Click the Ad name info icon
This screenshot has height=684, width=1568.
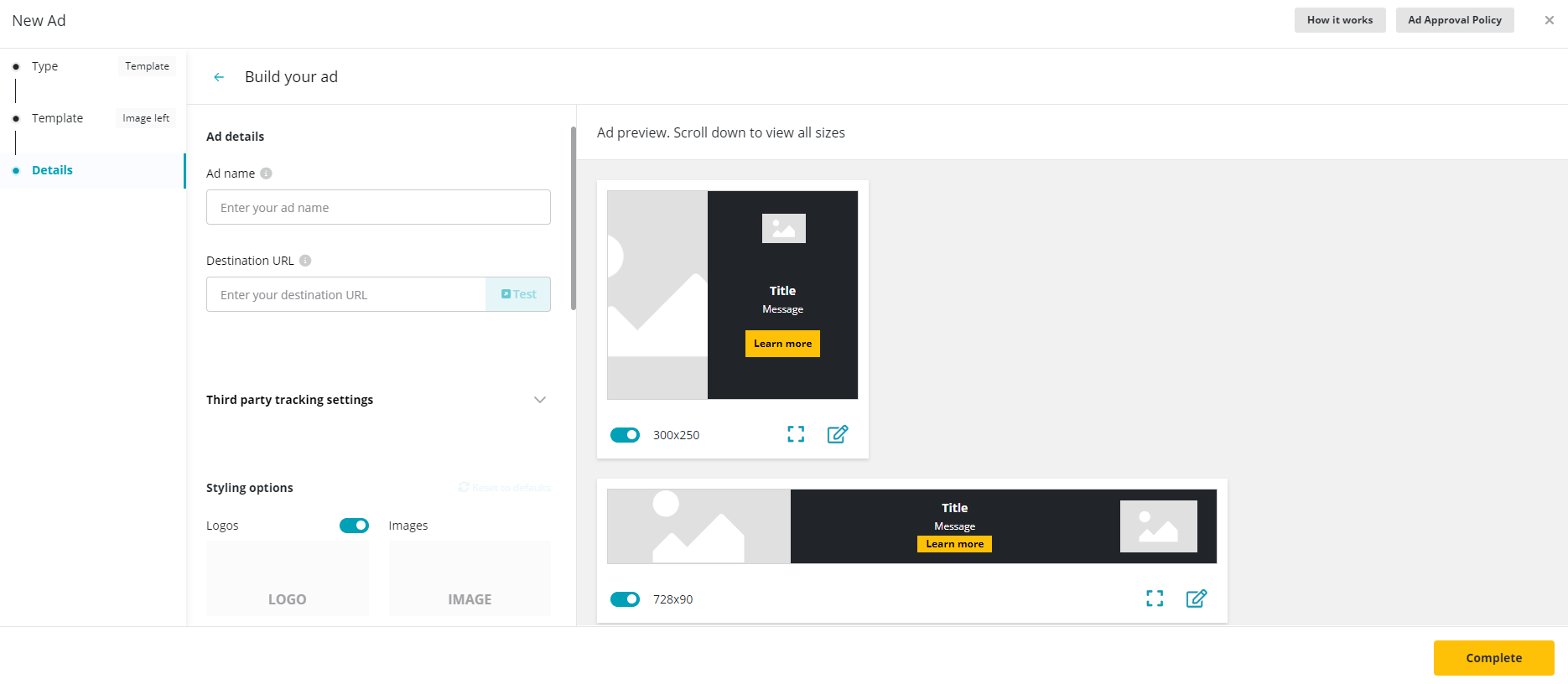(266, 174)
